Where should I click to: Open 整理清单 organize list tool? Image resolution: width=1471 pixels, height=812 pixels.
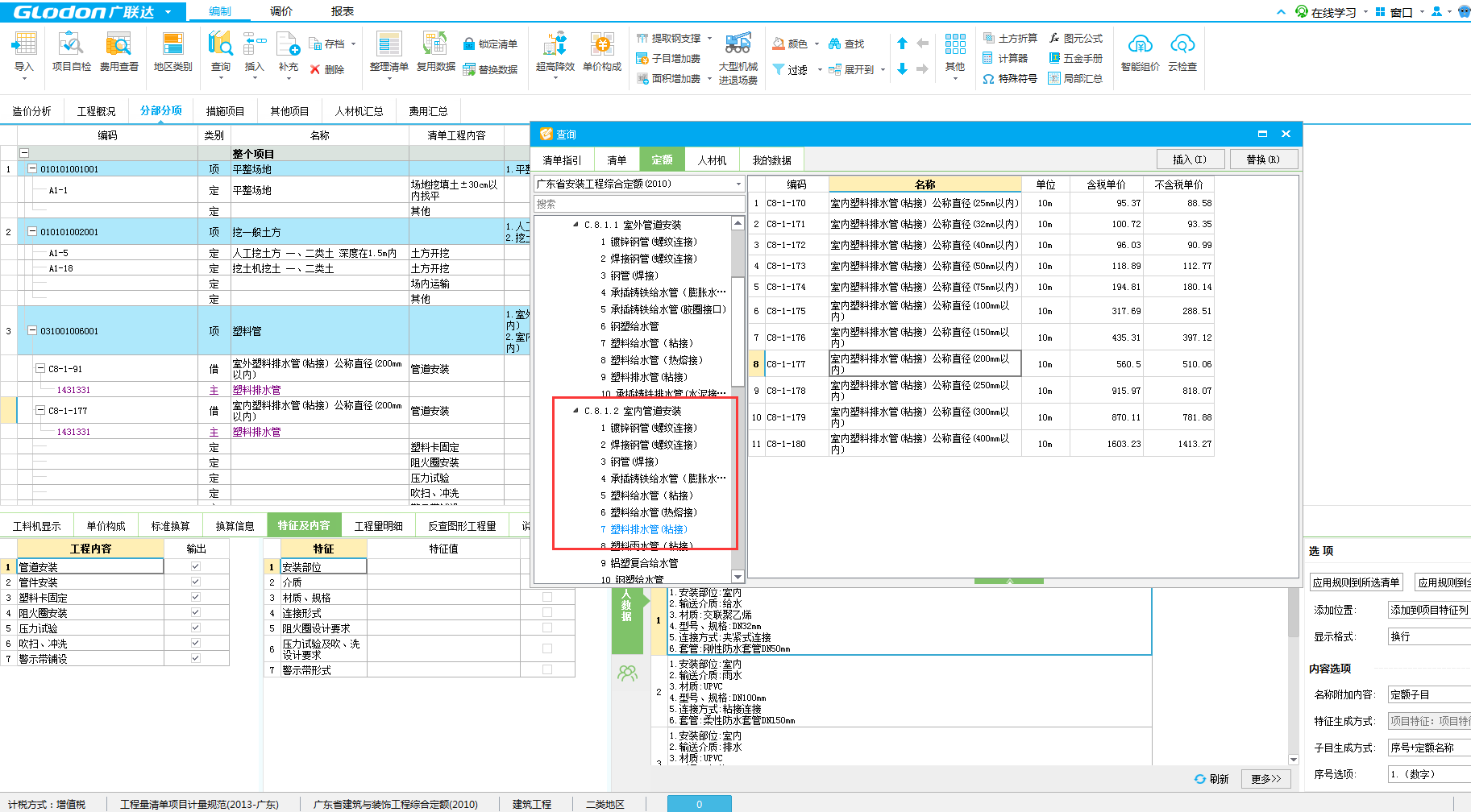[x=389, y=53]
